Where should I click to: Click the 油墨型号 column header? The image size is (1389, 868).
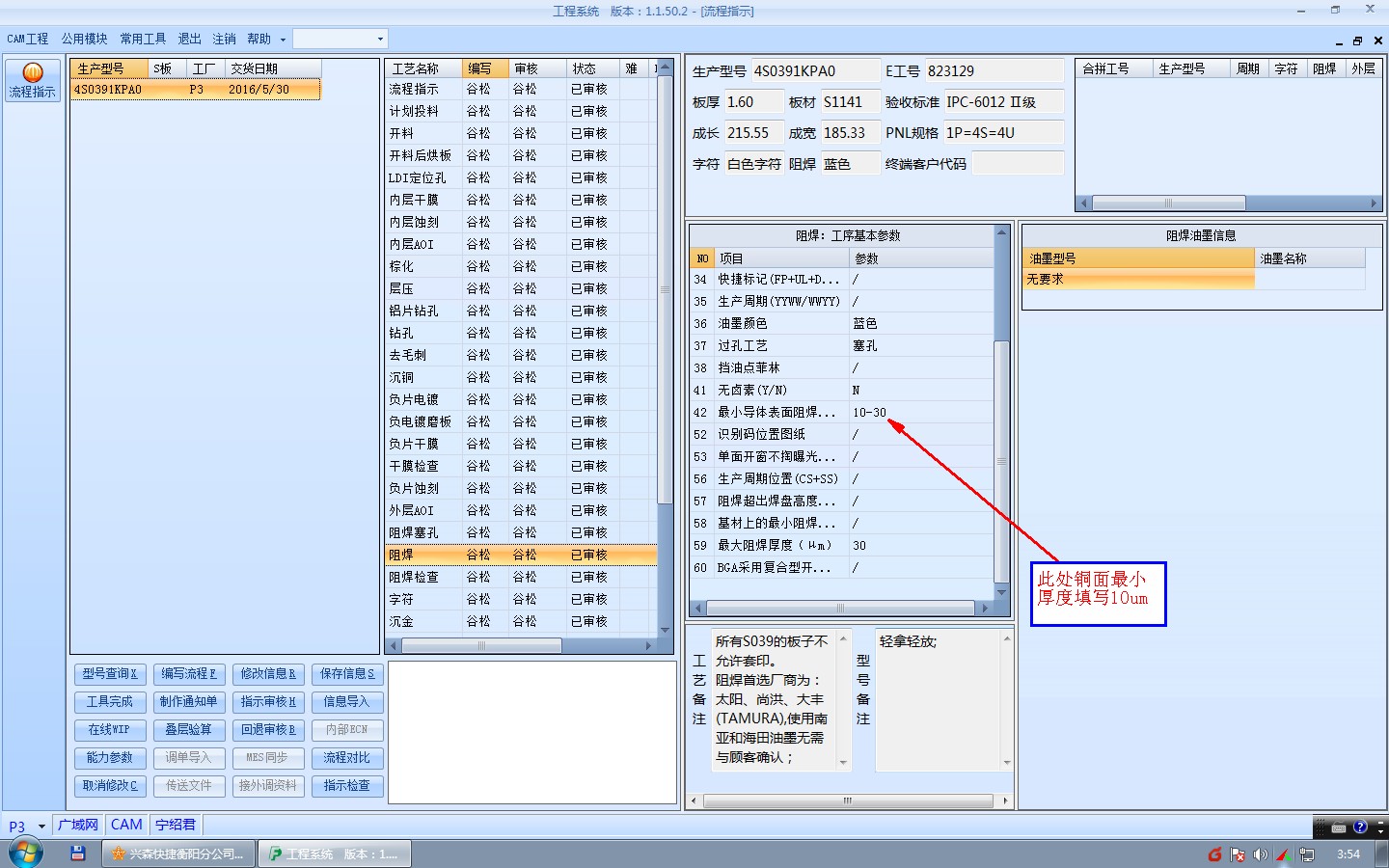click(x=1139, y=258)
